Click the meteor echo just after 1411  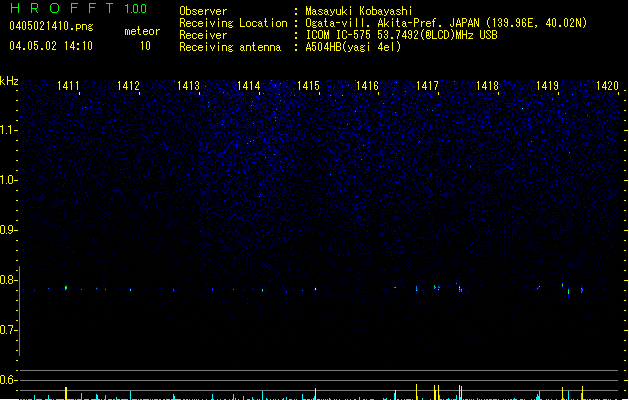66,288
